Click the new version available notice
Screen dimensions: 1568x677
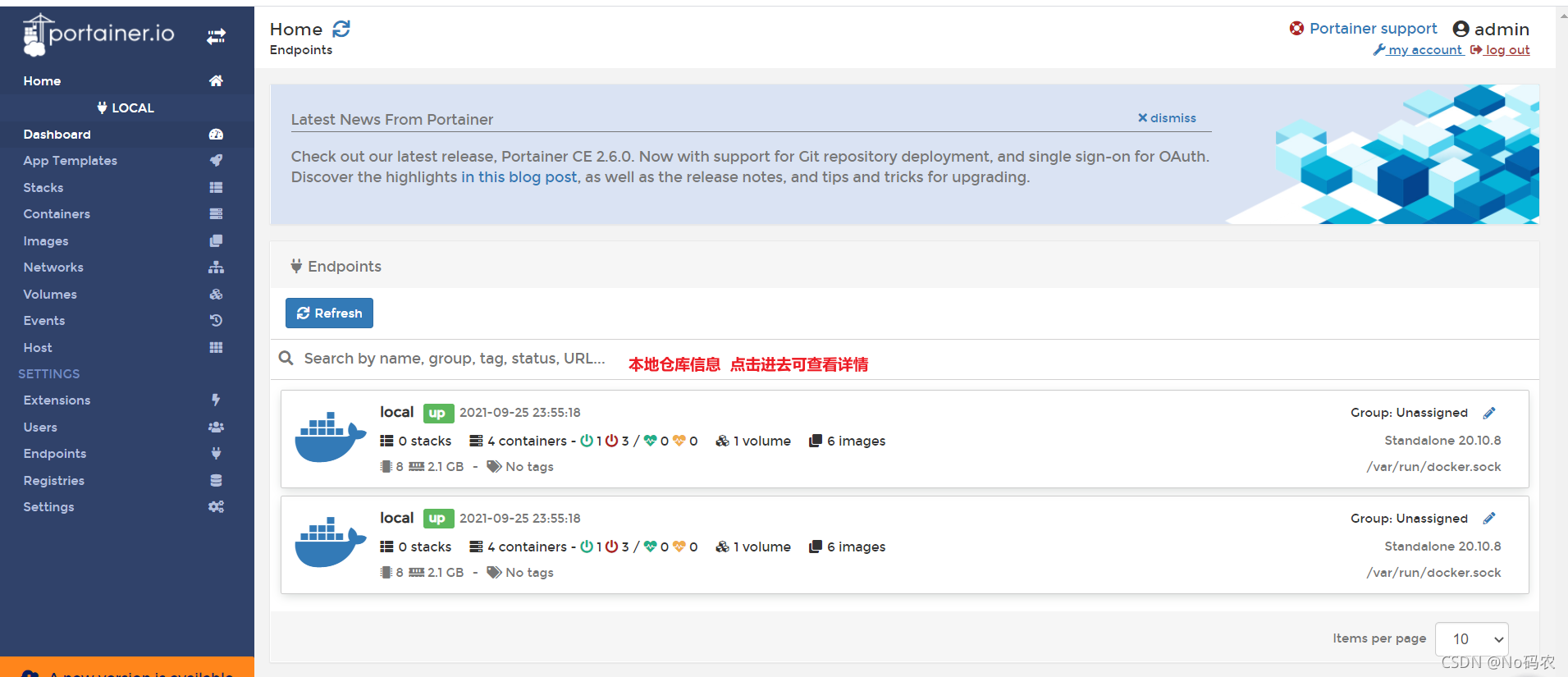tap(127, 667)
